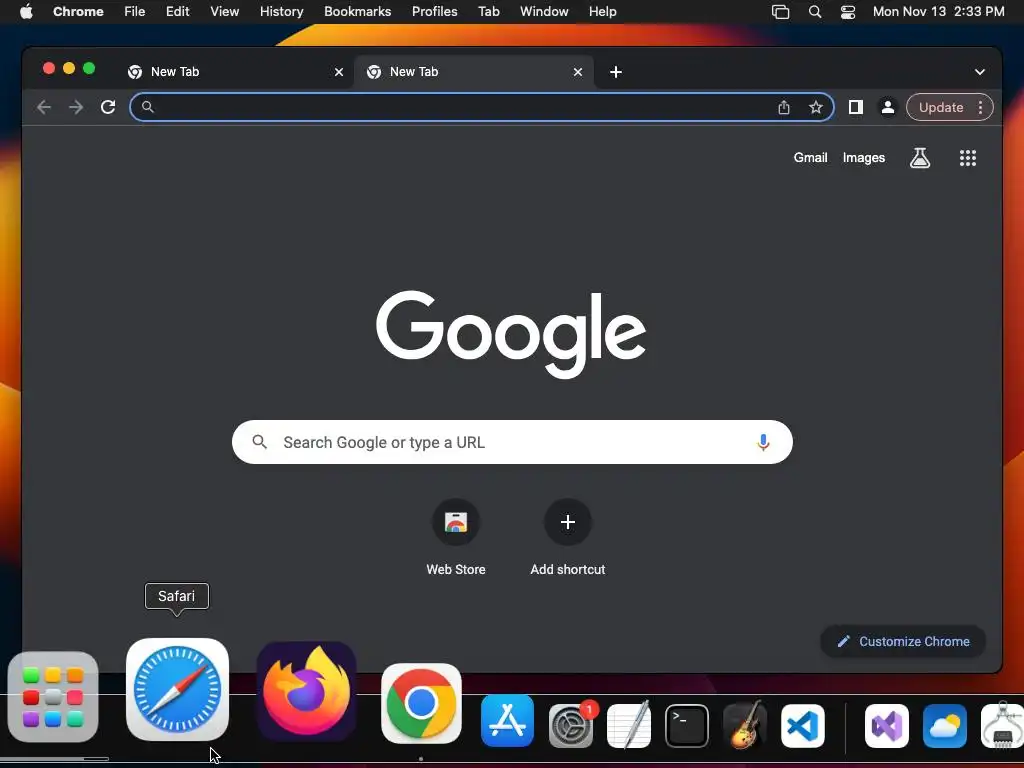Open Chrome's three-dot menu
The width and height of the screenshot is (1024, 768).
tap(980, 107)
